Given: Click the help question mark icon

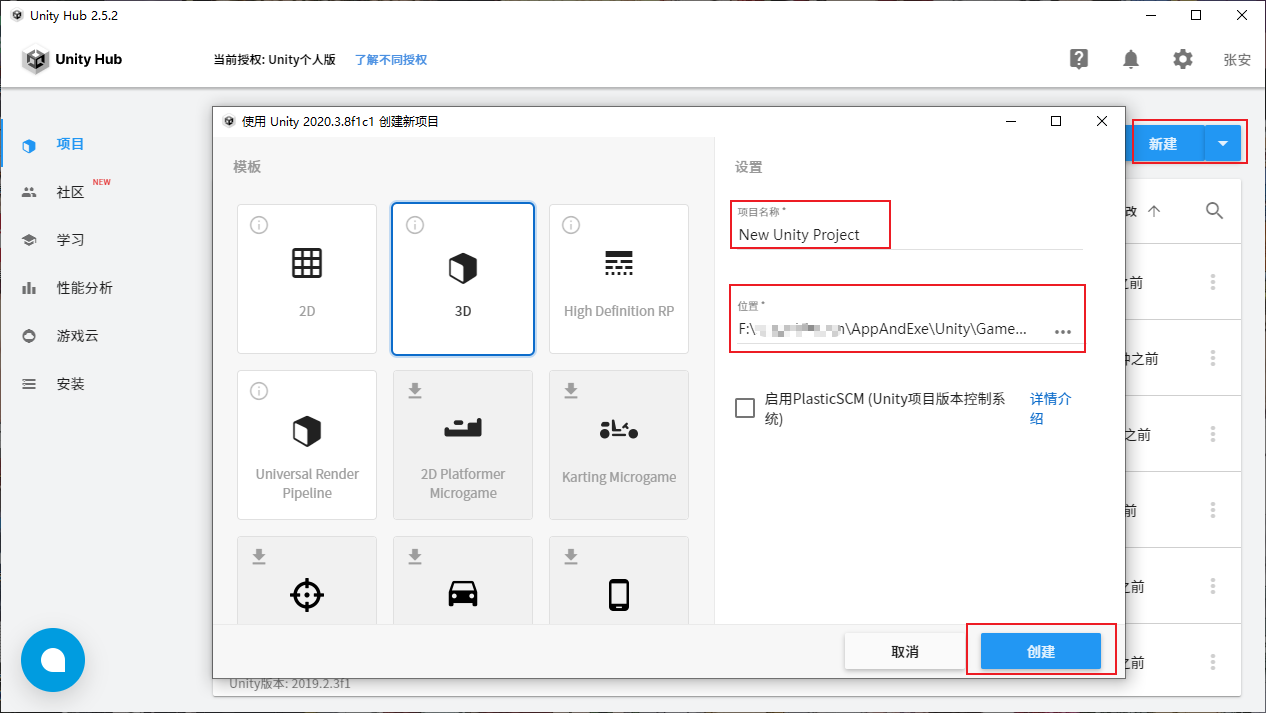Looking at the screenshot, I should pyautogui.click(x=1078, y=59).
